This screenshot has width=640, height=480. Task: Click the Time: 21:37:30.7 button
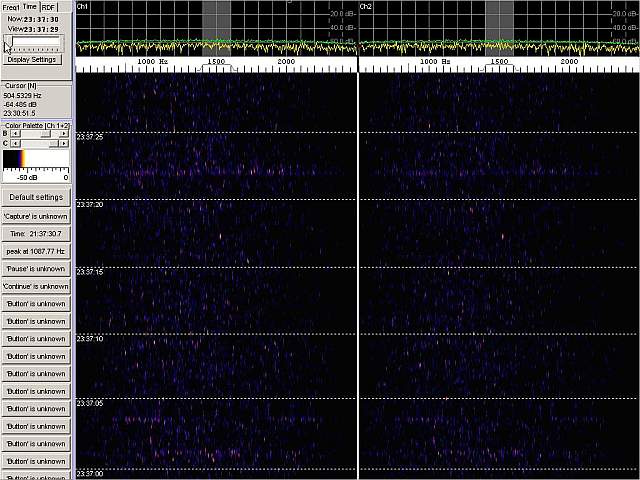click(36, 233)
